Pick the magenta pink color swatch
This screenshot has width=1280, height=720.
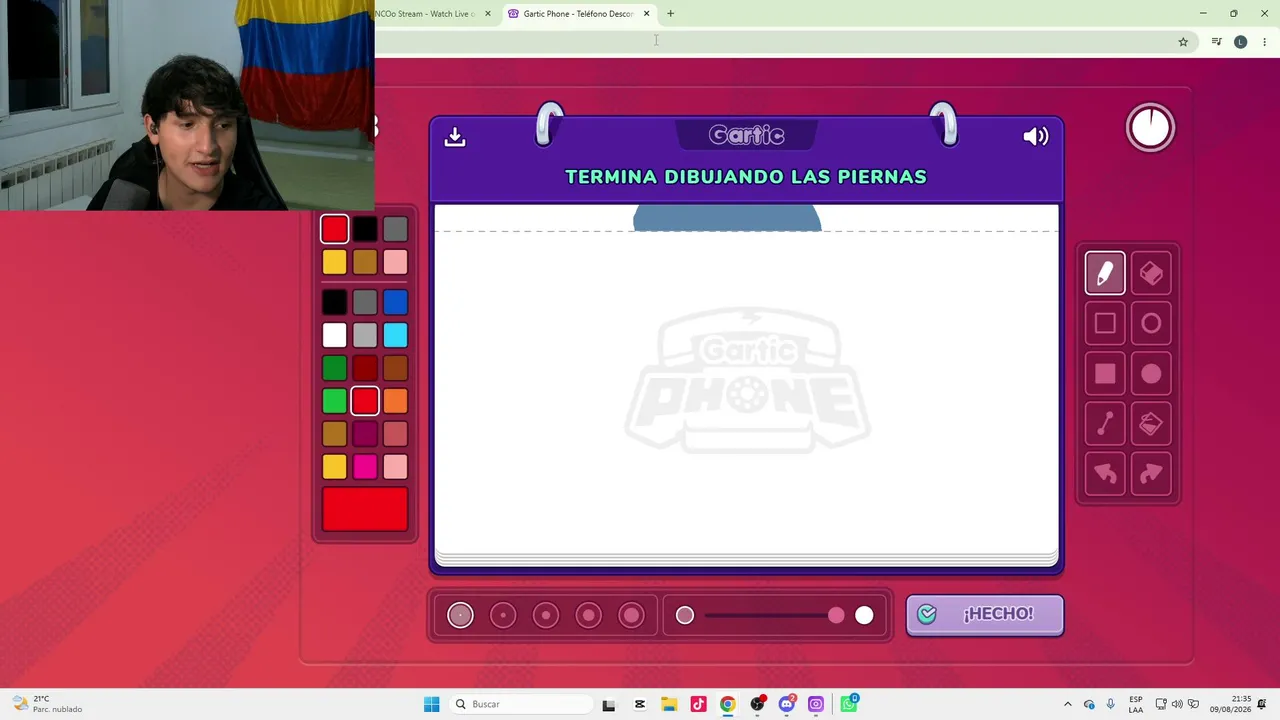[x=365, y=467]
